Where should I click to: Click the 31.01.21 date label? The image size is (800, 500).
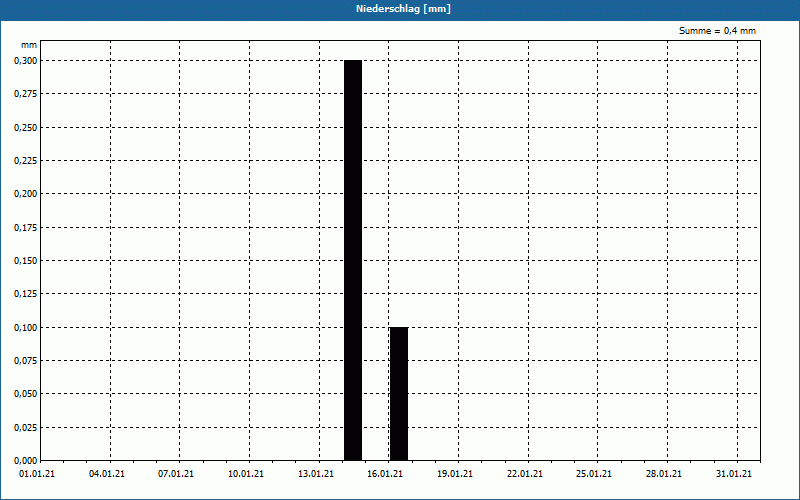[734, 474]
